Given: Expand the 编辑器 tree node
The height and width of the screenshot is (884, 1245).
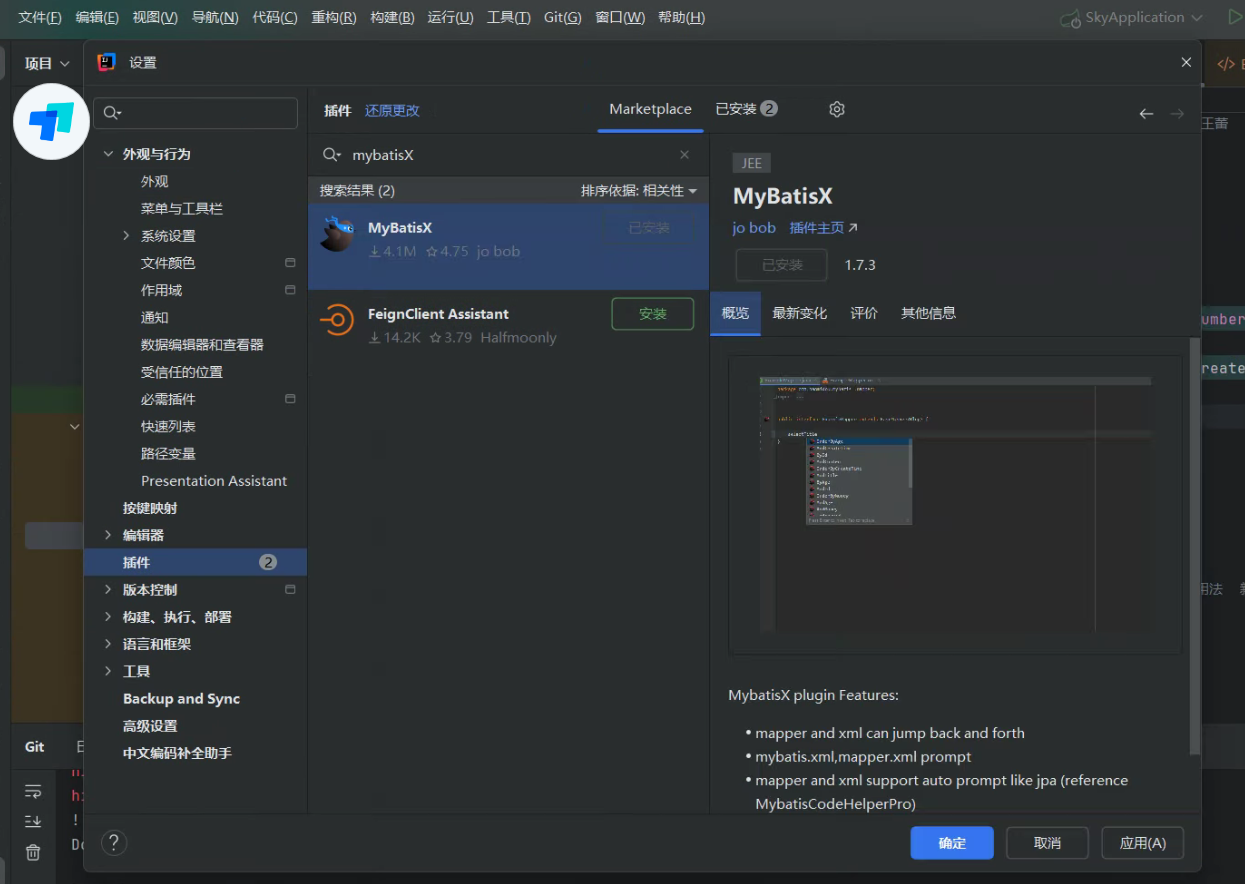Looking at the screenshot, I should (108, 535).
